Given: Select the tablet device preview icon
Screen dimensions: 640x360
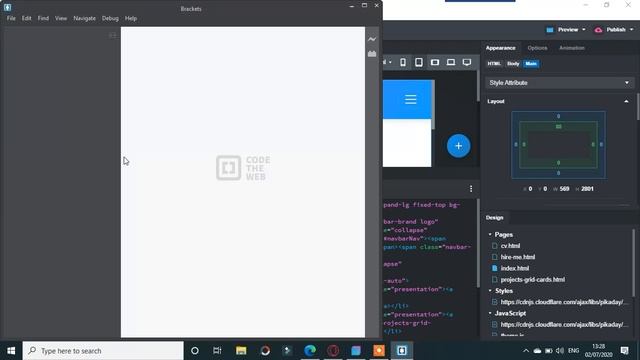Looking at the screenshot, I should (419, 62).
